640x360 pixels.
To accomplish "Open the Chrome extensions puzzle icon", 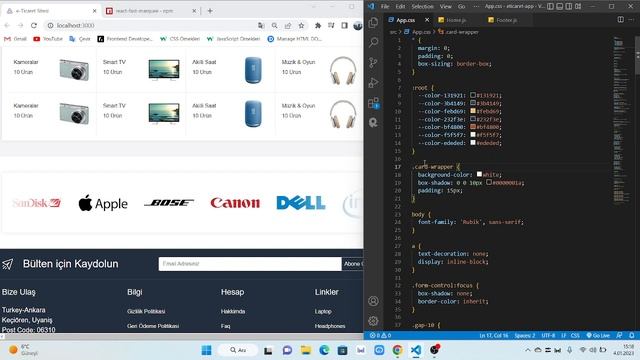I will (x=318, y=25).
